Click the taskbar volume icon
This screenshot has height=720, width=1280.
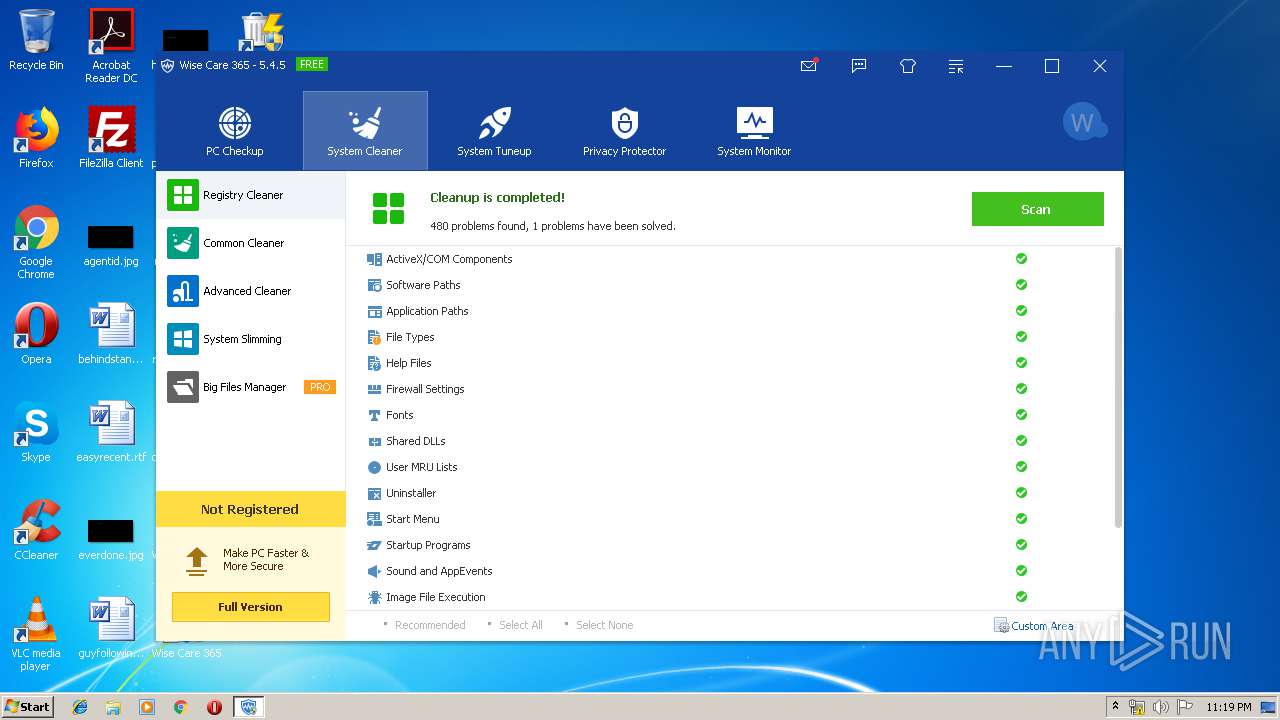point(1160,707)
